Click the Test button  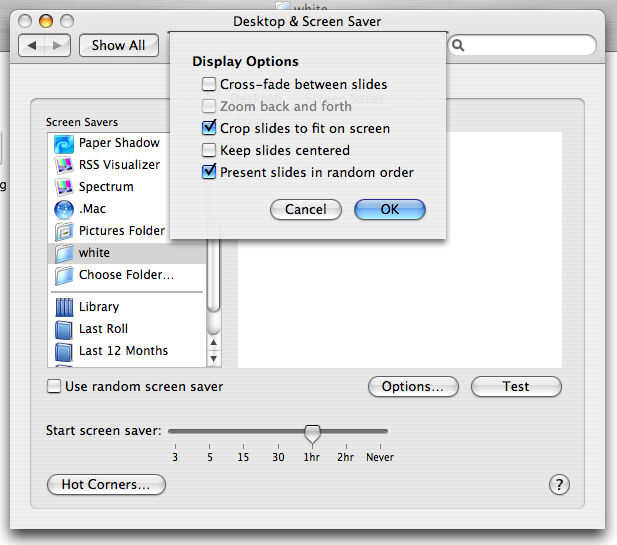click(516, 386)
